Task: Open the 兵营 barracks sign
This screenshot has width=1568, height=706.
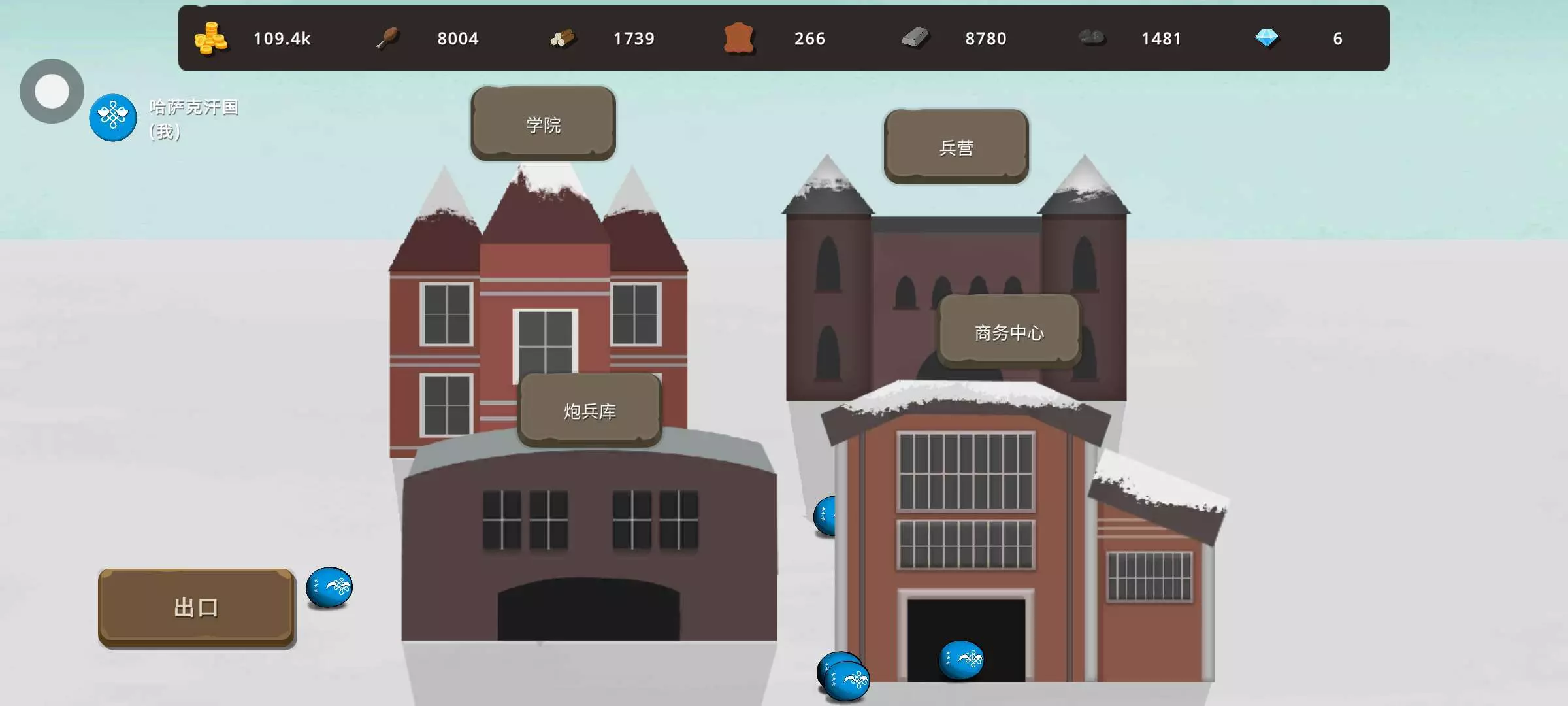Action: coord(956,148)
